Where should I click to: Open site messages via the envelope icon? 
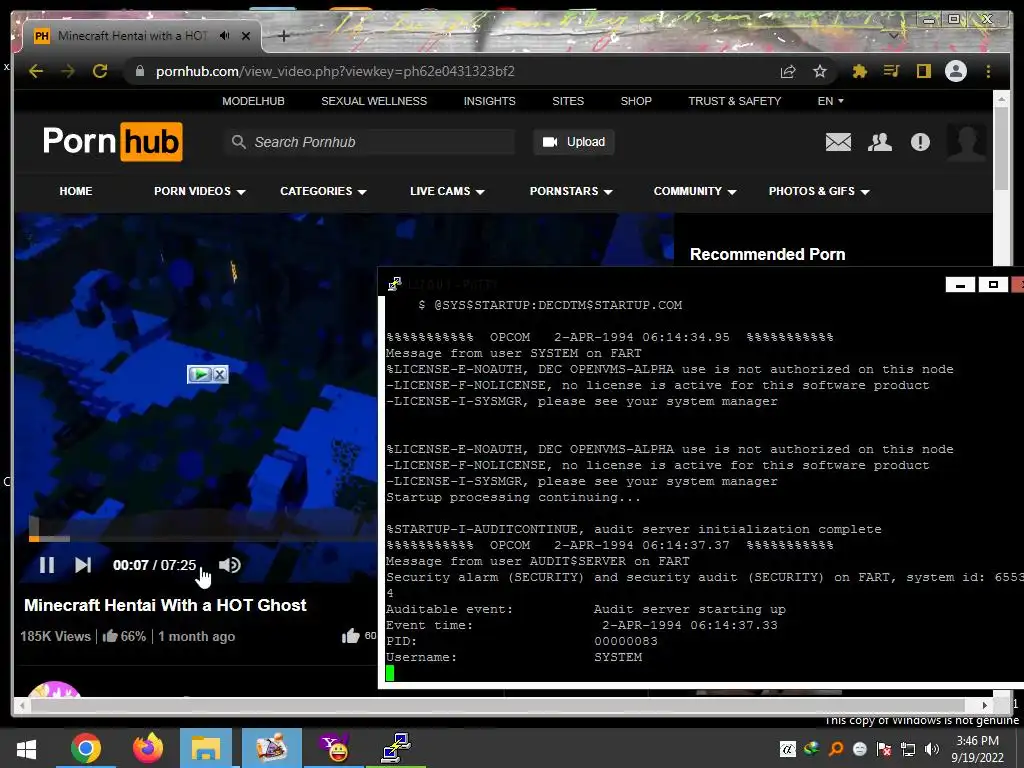click(x=838, y=142)
